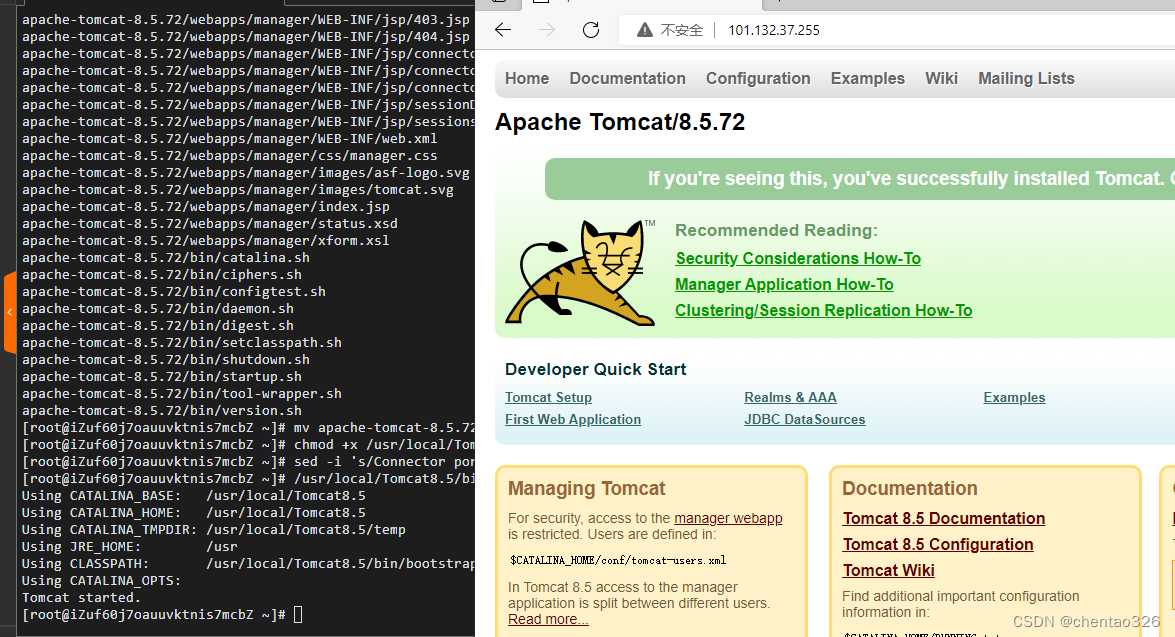Click terminal line 'Using CATALINA_TMPDIR'
Viewport: 1175px width, 637px height.
tap(214, 530)
